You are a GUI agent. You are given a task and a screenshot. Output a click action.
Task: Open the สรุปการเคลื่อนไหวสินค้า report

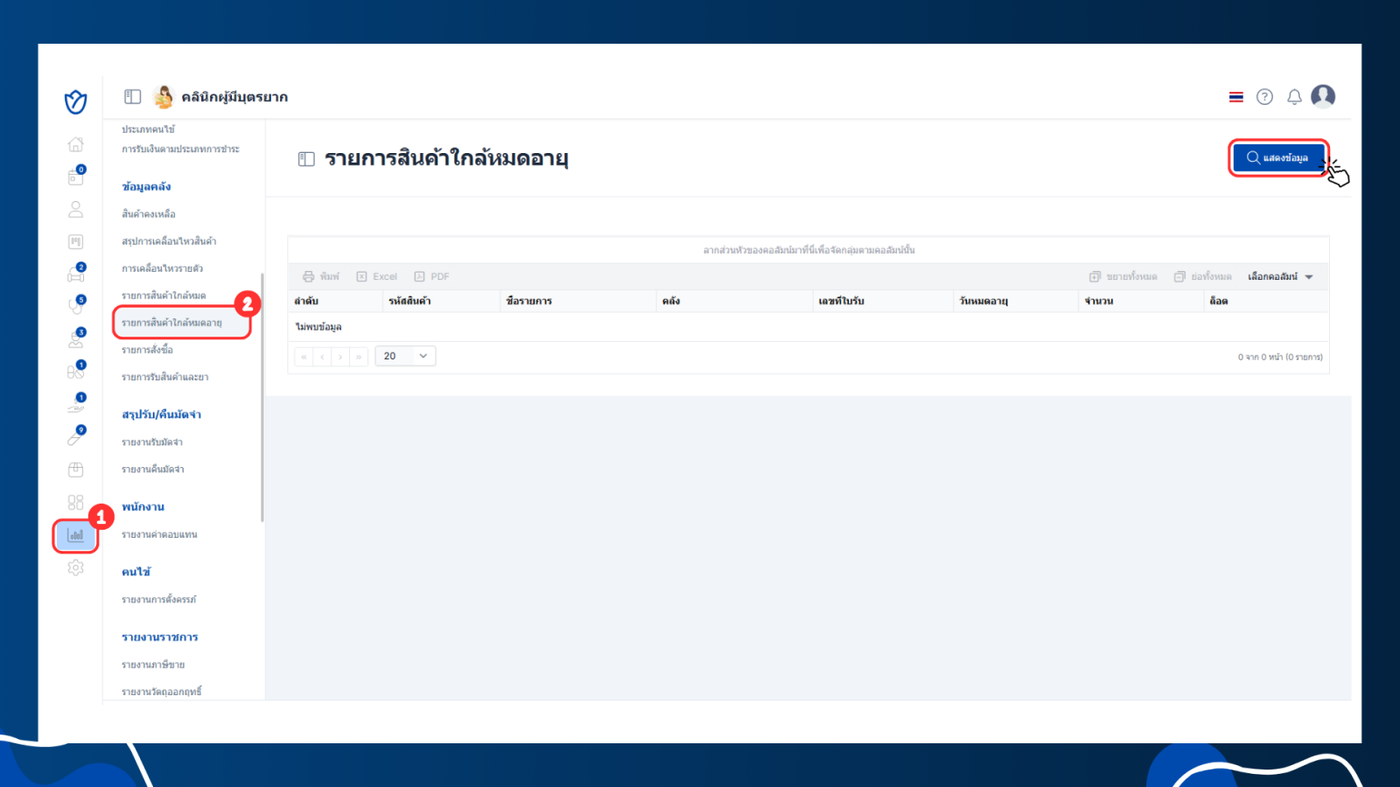click(x=169, y=241)
